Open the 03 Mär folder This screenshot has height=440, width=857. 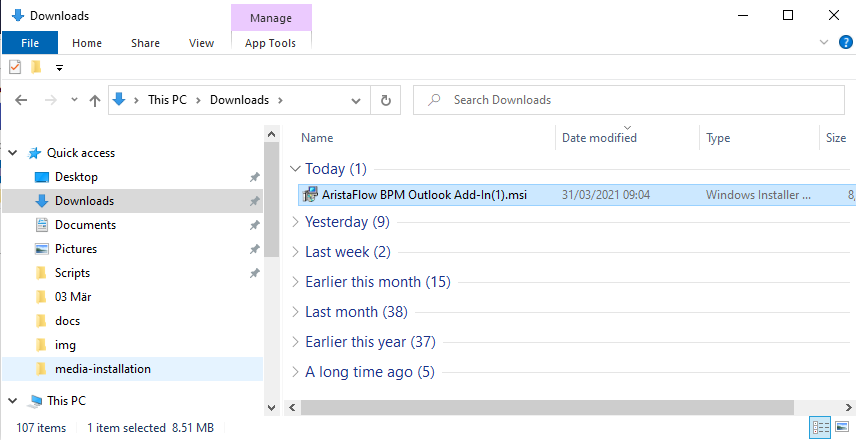(73, 297)
